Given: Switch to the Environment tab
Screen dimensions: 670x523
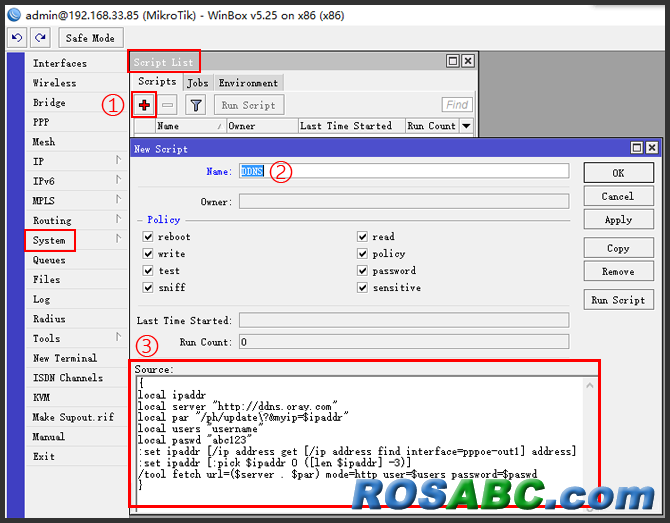Looking at the screenshot, I should (248, 83).
